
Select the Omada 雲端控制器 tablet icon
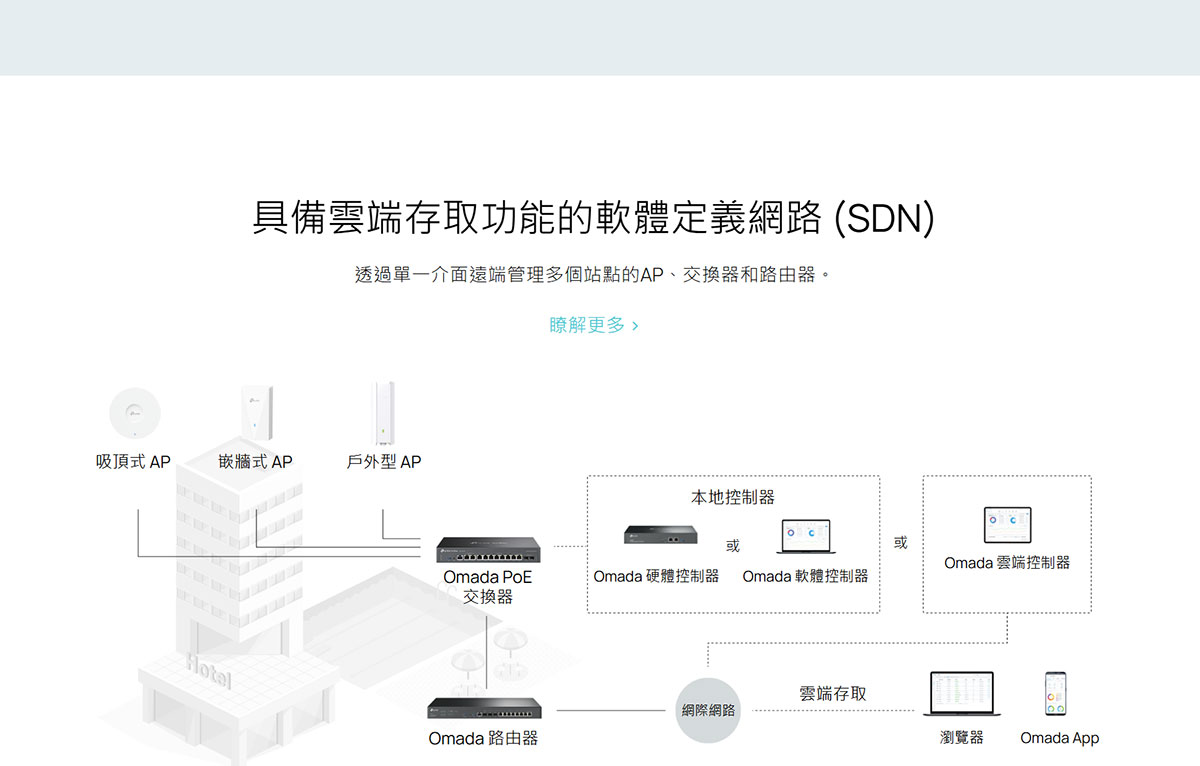1008,523
